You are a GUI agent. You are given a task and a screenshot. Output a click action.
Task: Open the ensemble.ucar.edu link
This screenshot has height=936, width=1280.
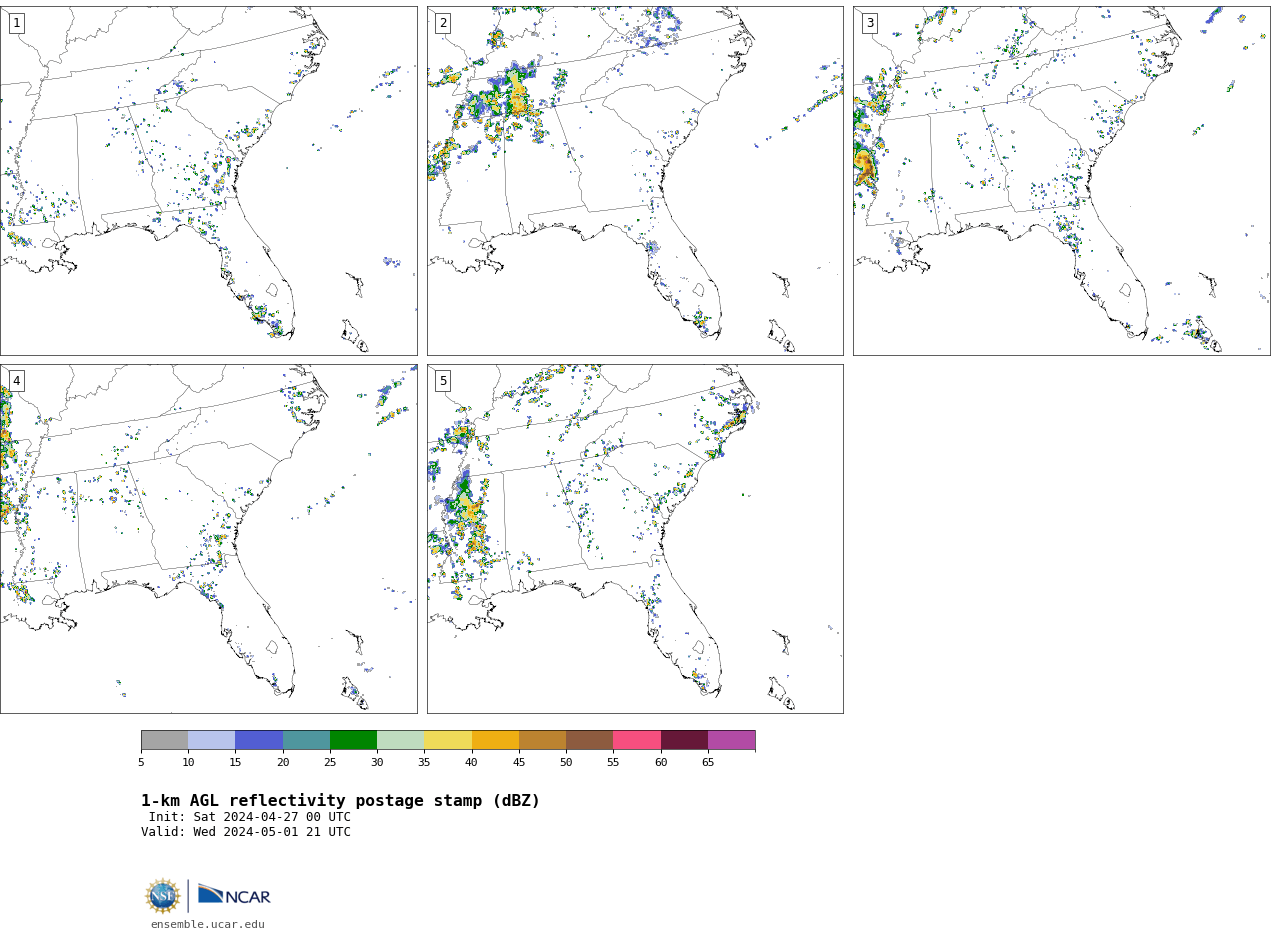pyautogui.click(x=208, y=924)
